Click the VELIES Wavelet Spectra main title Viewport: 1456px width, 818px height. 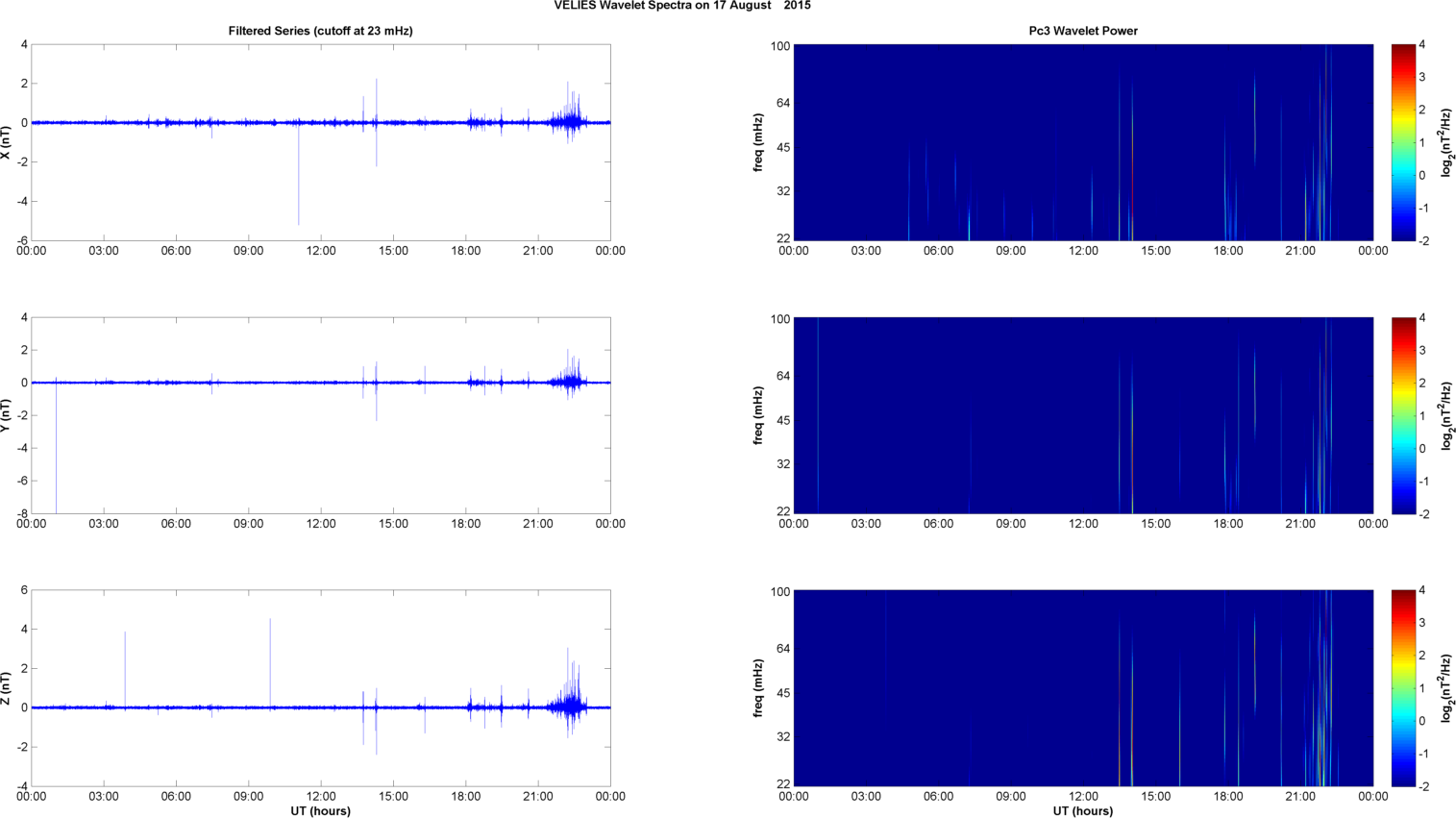pos(682,6)
